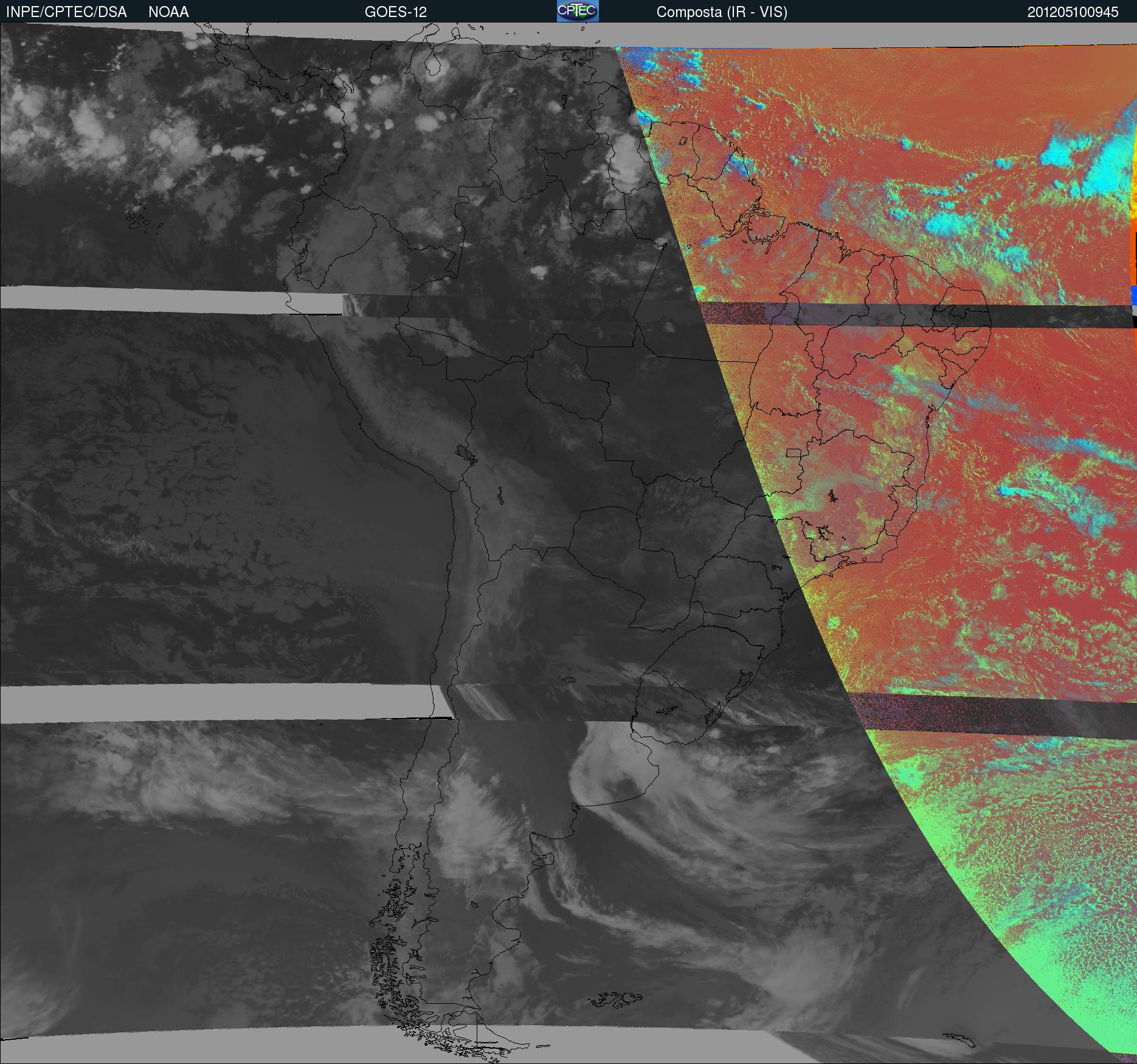Screen dimensions: 1137x1064
Task: Click the light gray data-gap band west of Chile
Action: 213,703
